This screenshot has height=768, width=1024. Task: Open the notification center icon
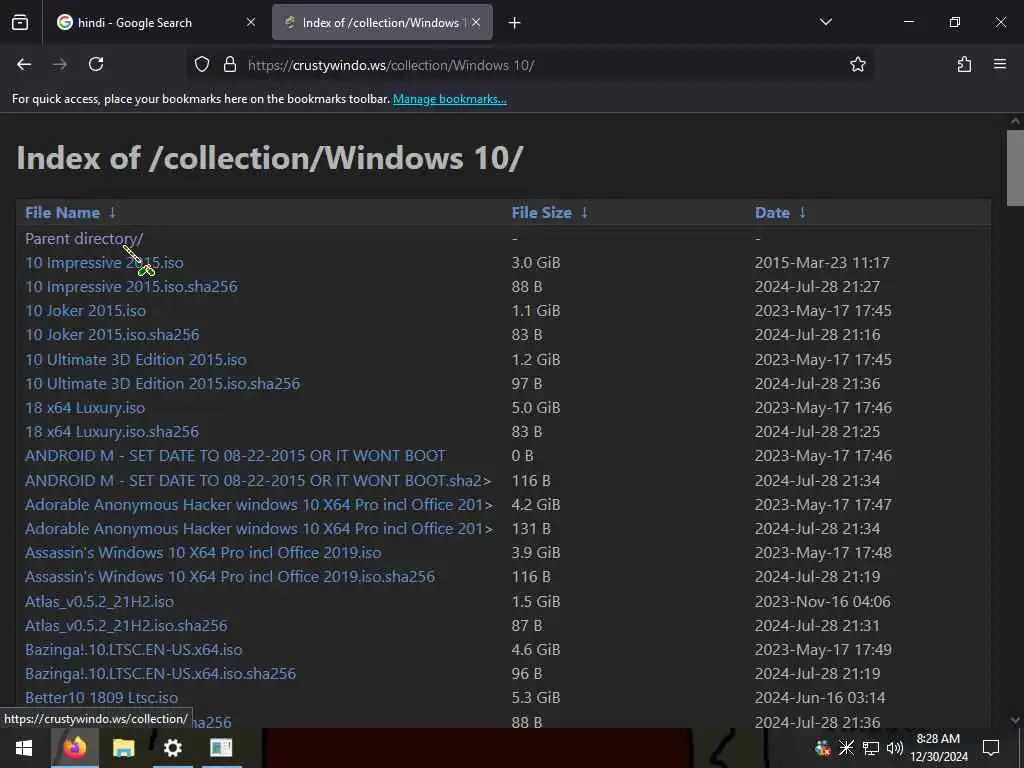(991, 748)
